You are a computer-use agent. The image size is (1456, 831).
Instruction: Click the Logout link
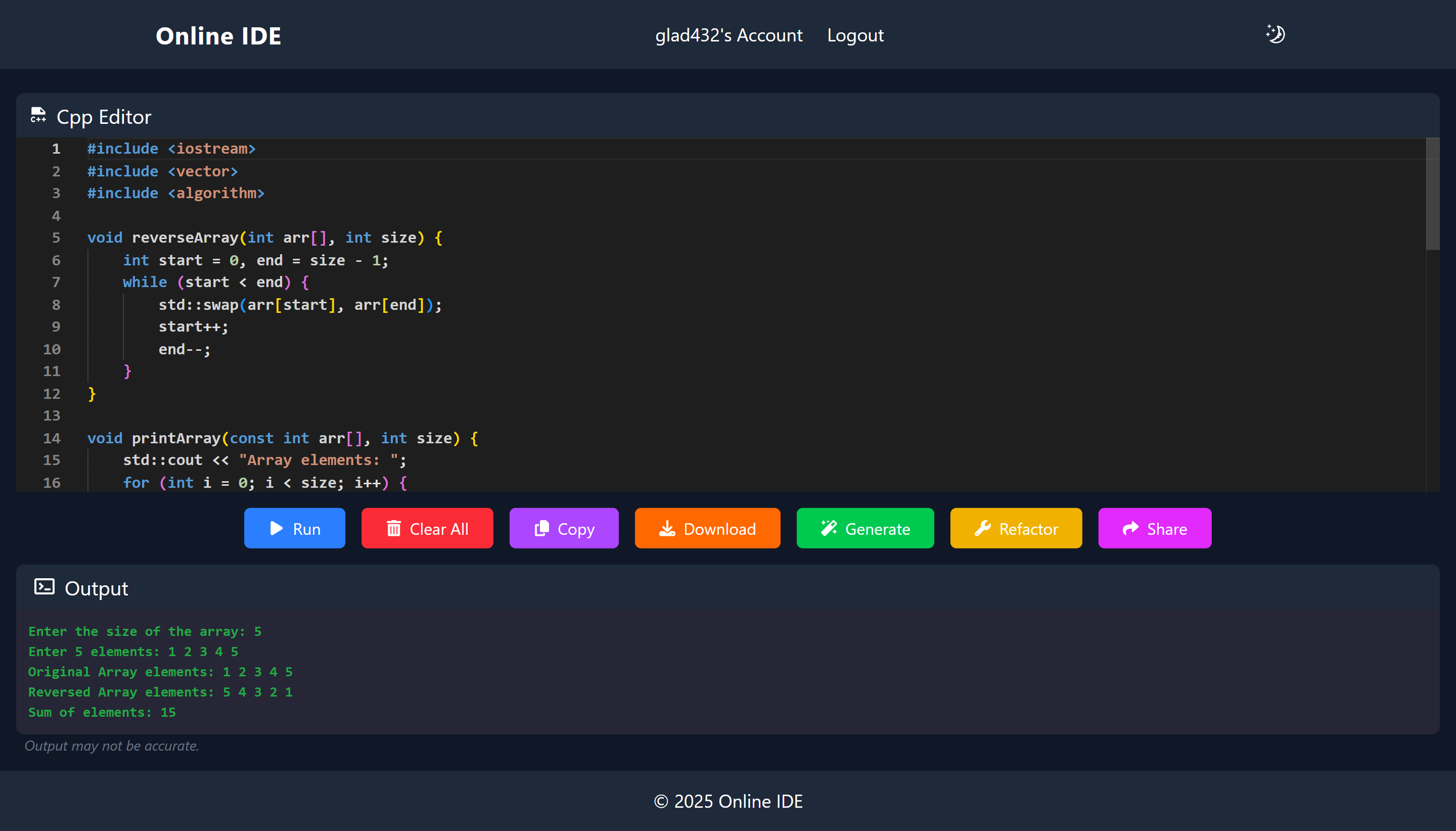[855, 35]
